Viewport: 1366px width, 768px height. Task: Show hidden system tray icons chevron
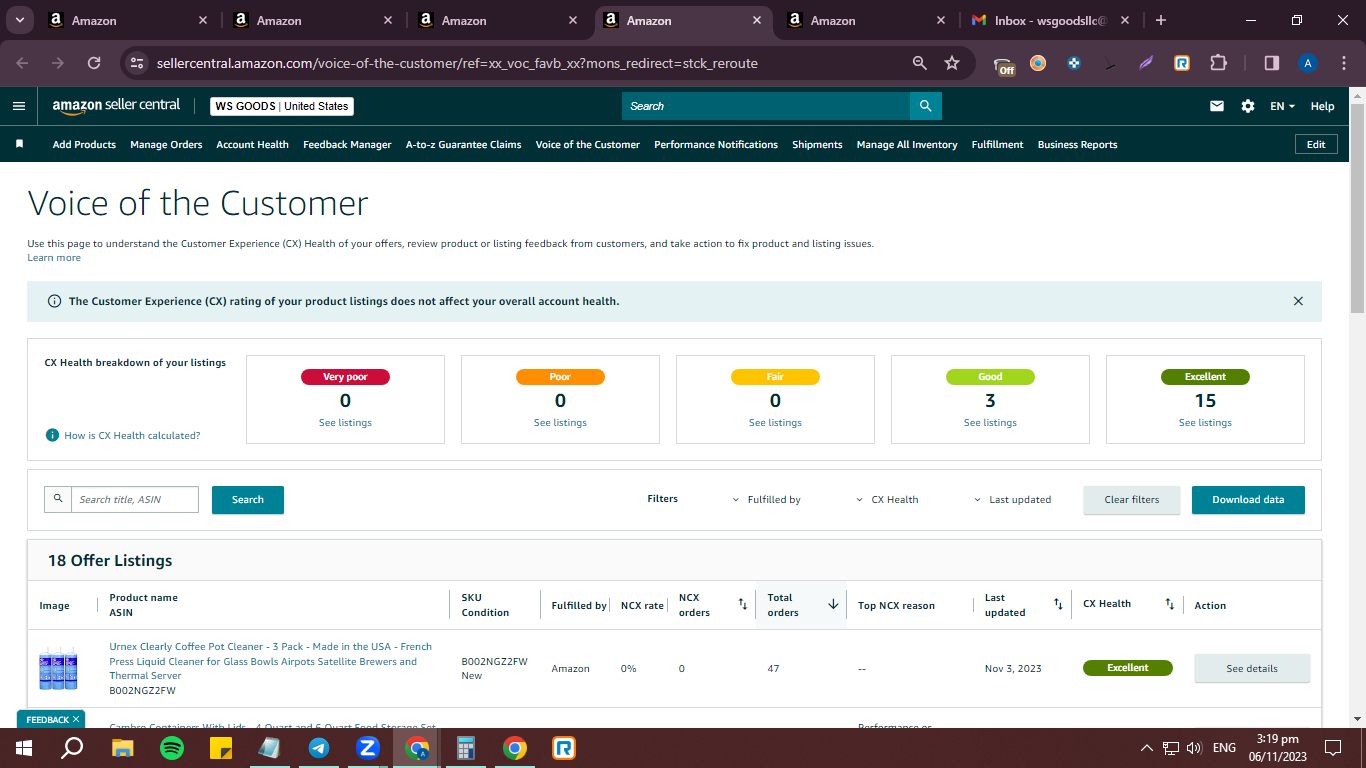point(1147,748)
